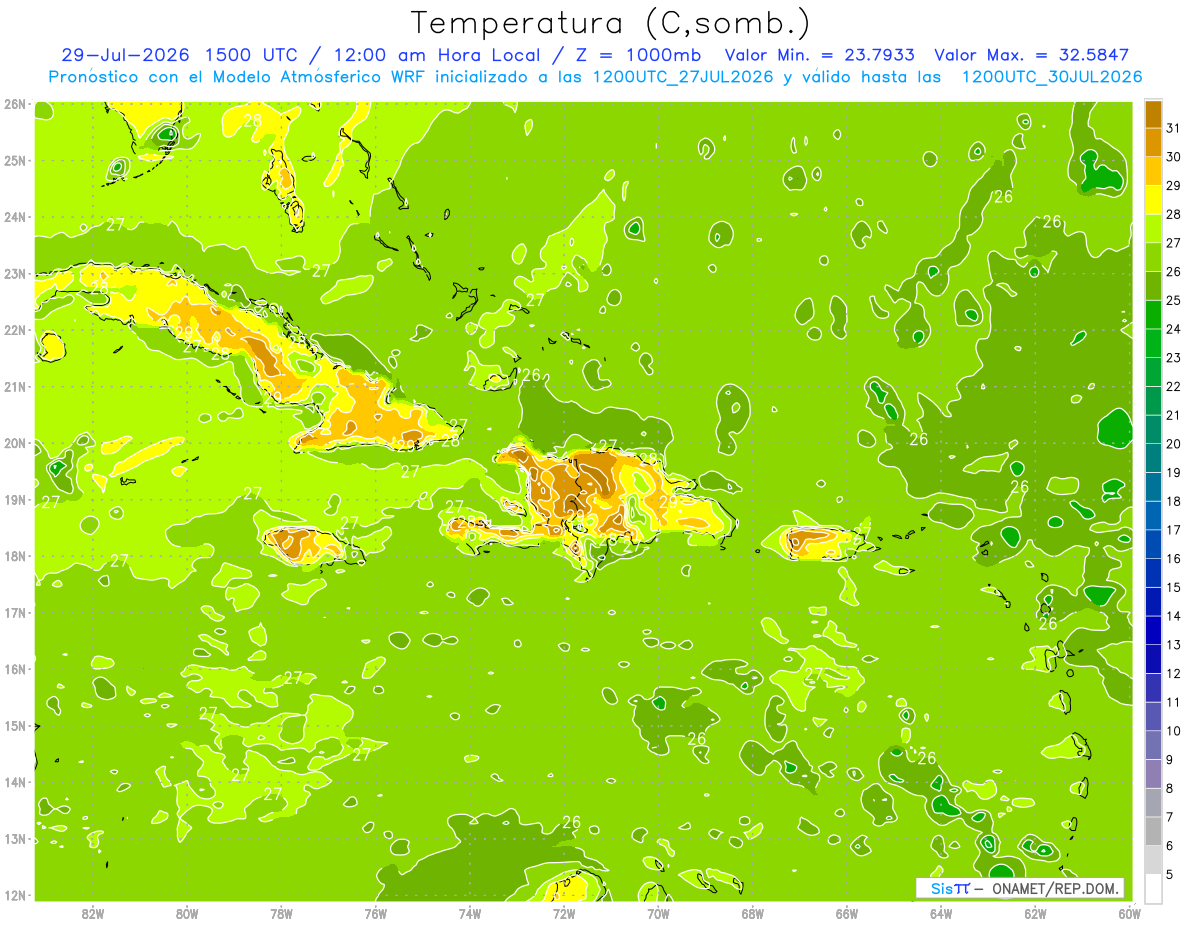Click the 21N latitude axis label
Screen dimensions: 1200x927
point(14,386)
